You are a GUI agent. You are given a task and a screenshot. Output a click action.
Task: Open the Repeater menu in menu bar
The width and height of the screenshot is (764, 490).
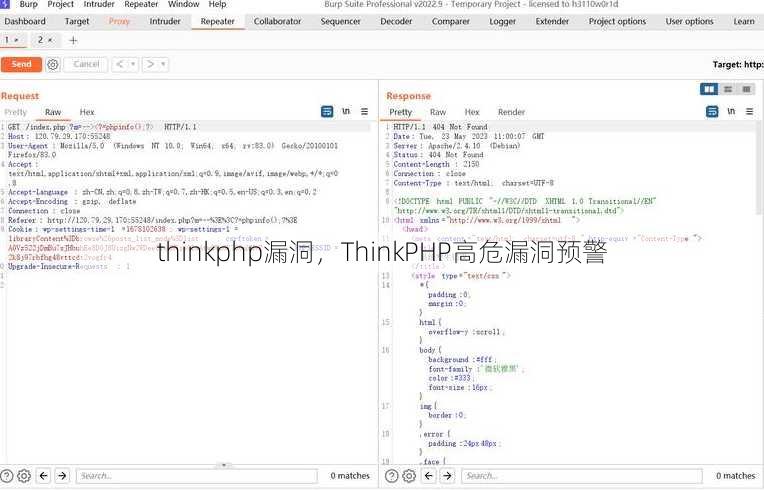(x=141, y=4)
